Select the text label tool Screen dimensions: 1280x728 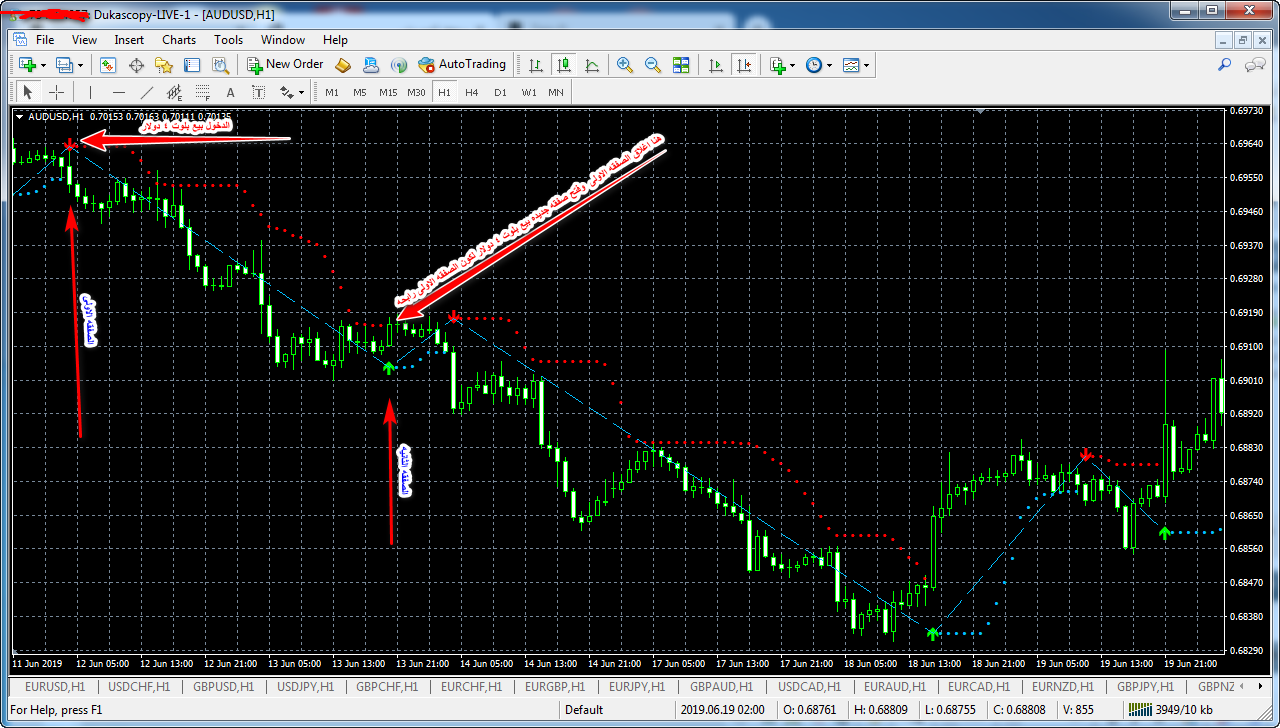pyautogui.click(x=230, y=93)
